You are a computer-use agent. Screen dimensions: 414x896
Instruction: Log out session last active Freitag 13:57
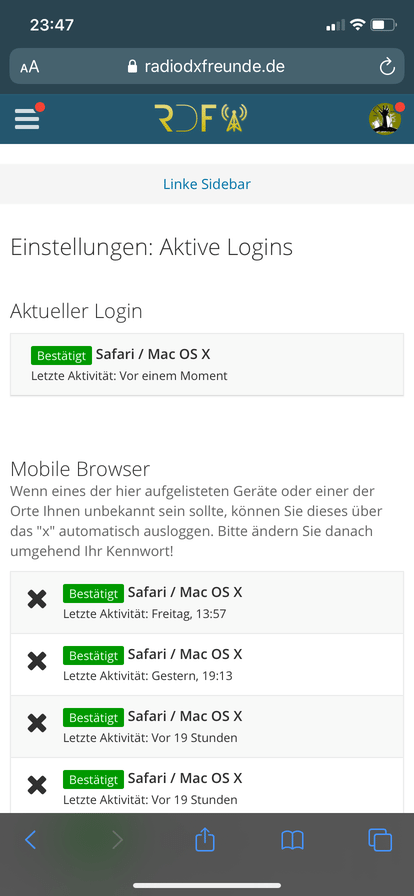tap(37, 599)
